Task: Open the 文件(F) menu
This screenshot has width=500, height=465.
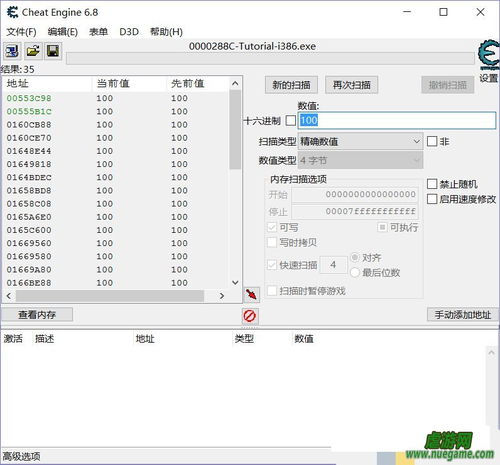Action: point(21,32)
